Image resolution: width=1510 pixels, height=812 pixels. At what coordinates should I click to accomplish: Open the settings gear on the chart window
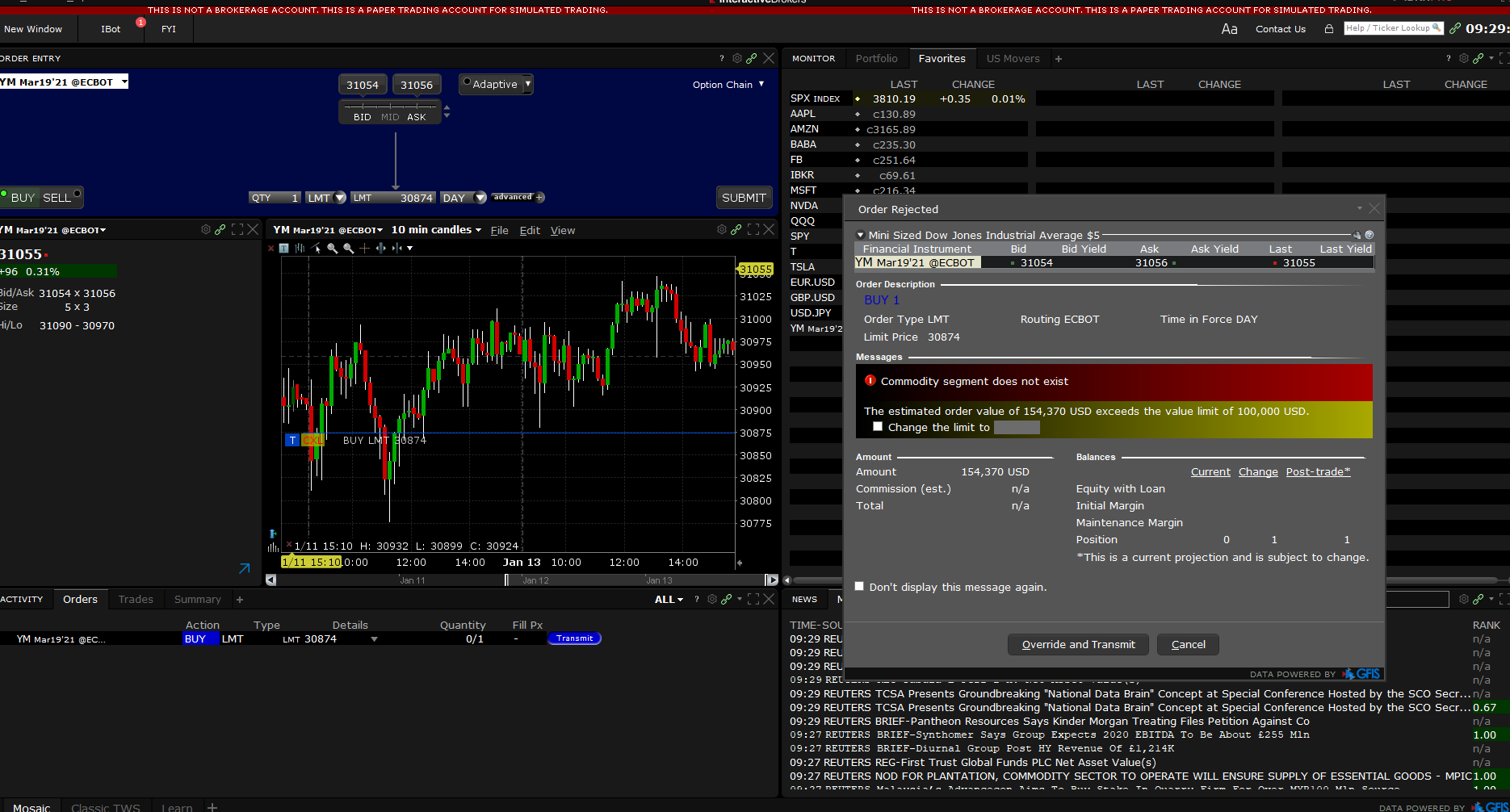(x=721, y=229)
